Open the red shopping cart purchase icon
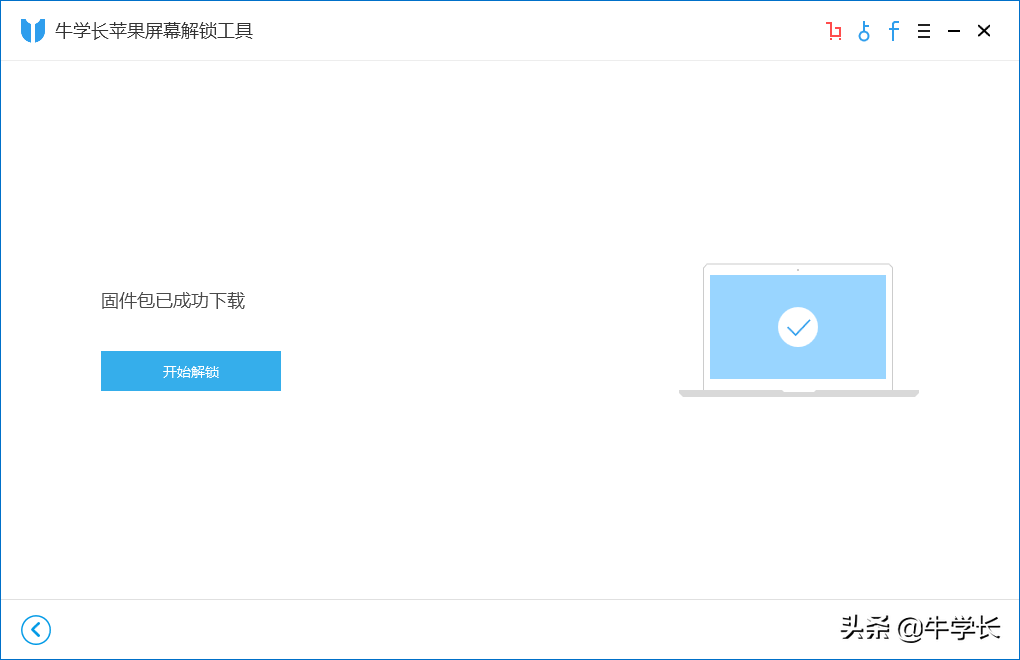Screen dimensions: 1020x660 tap(833, 31)
